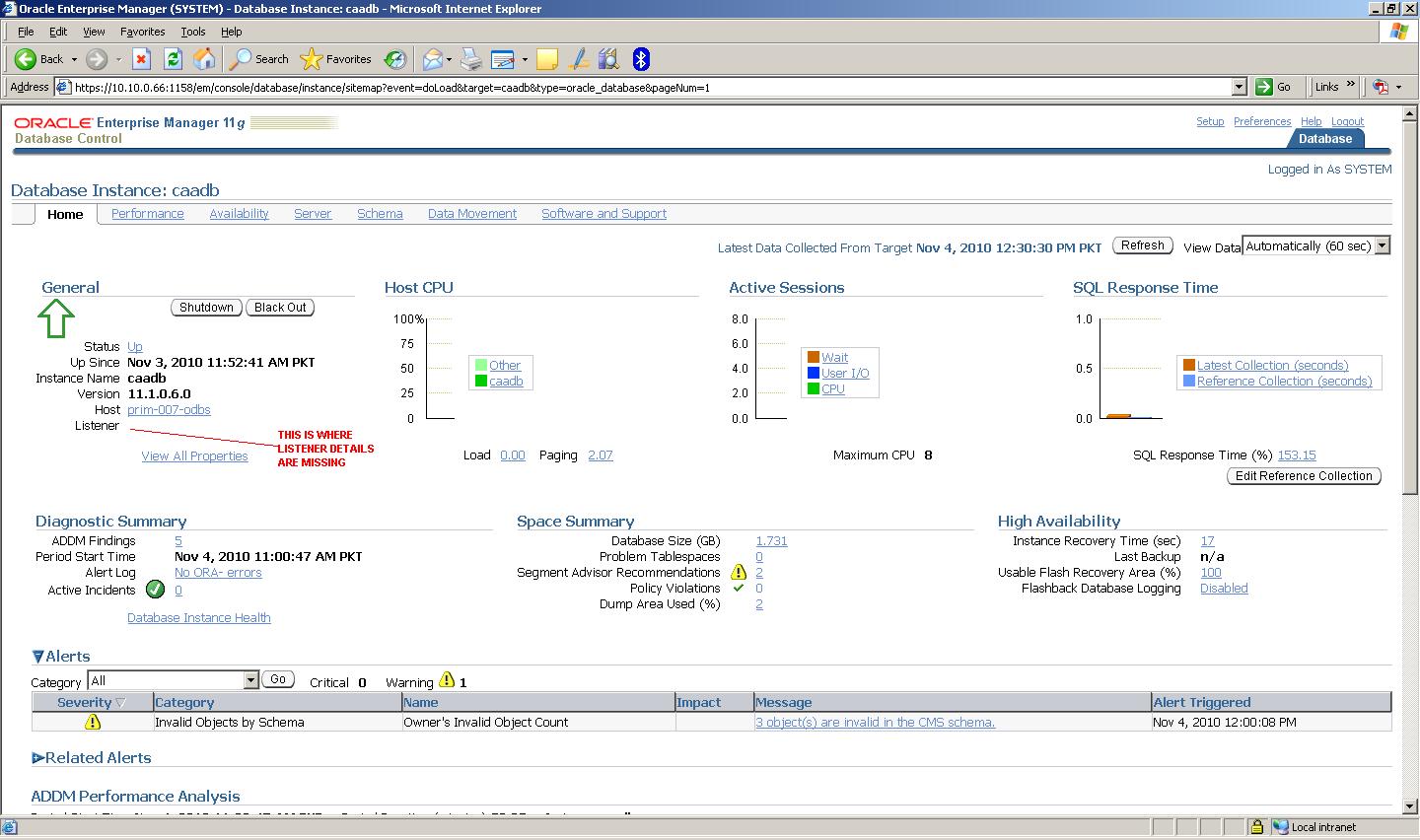Click the Black Out button
The image size is (1420, 840).
tap(280, 308)
